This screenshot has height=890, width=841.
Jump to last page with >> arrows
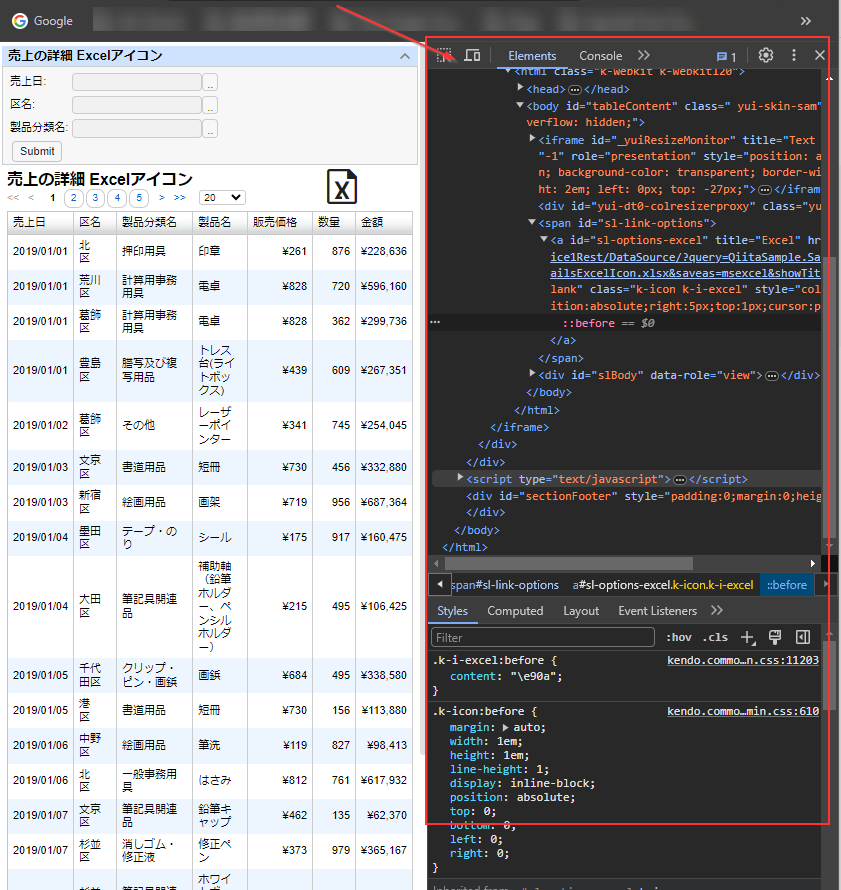tap(180, 198)
